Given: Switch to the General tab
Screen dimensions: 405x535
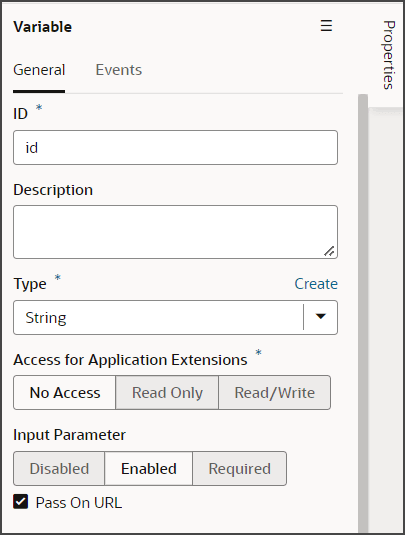Looking at the screenshot, I should pyautogui.click(x=39, y=70).
